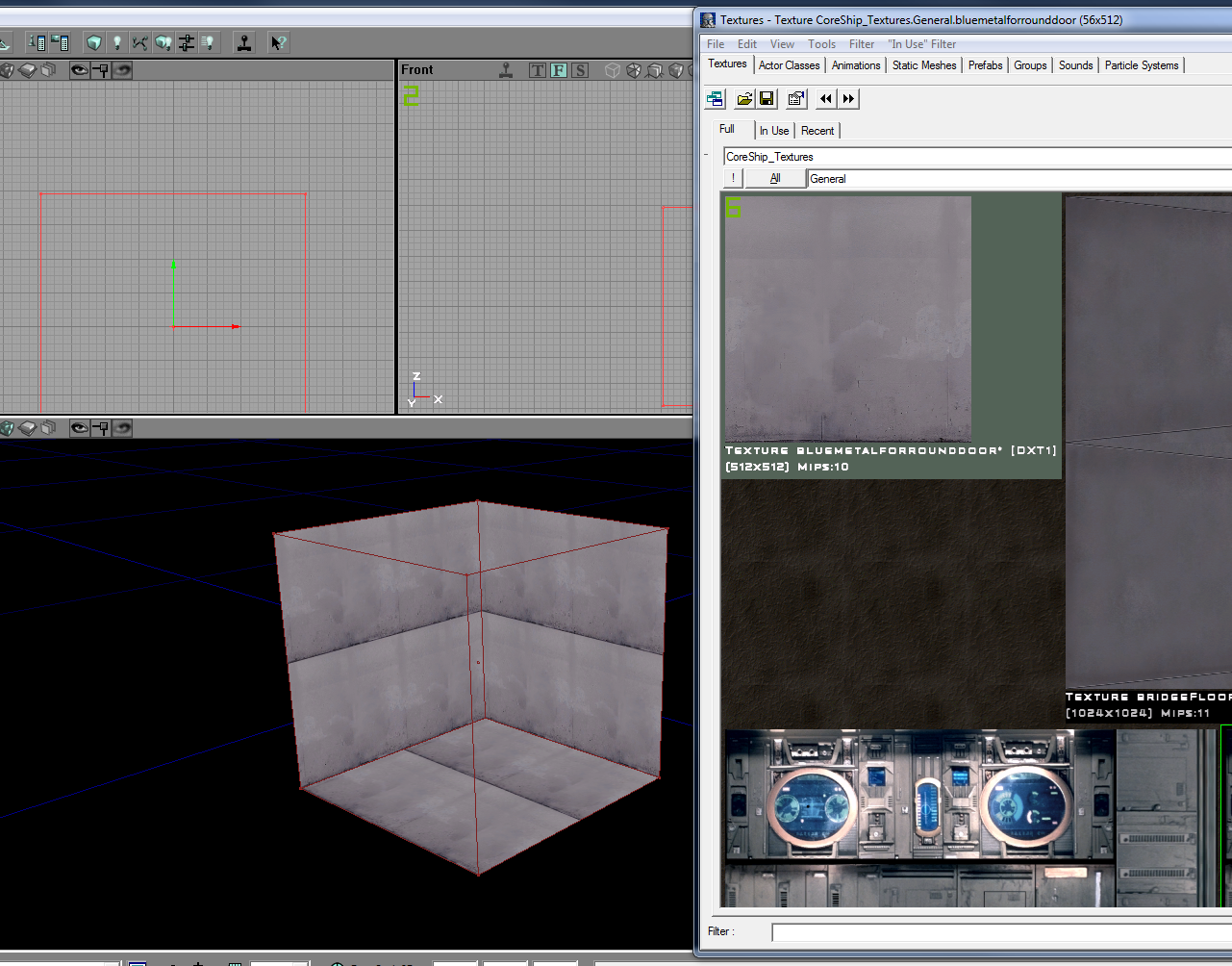This screenshot has width=1232, height=966.
Task: Click the context help pointer icon
Action: point(278,42)
